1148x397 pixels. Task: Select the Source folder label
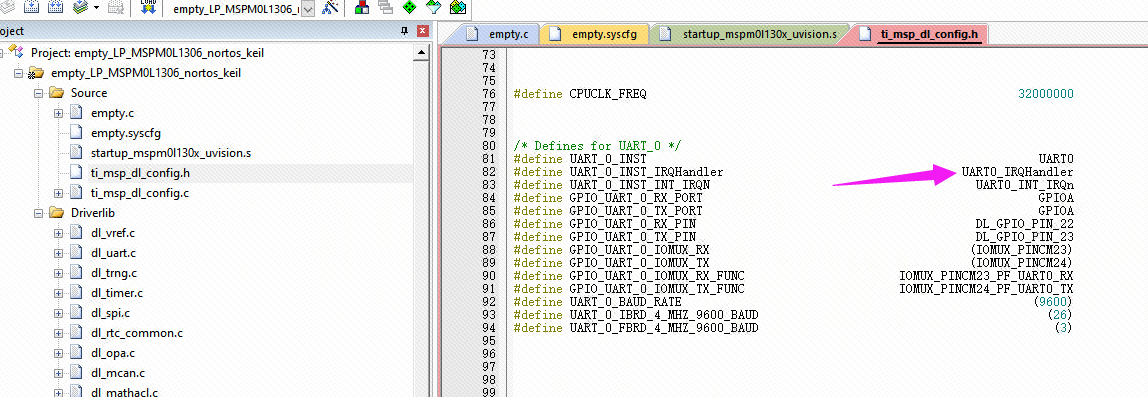(89, 93)
